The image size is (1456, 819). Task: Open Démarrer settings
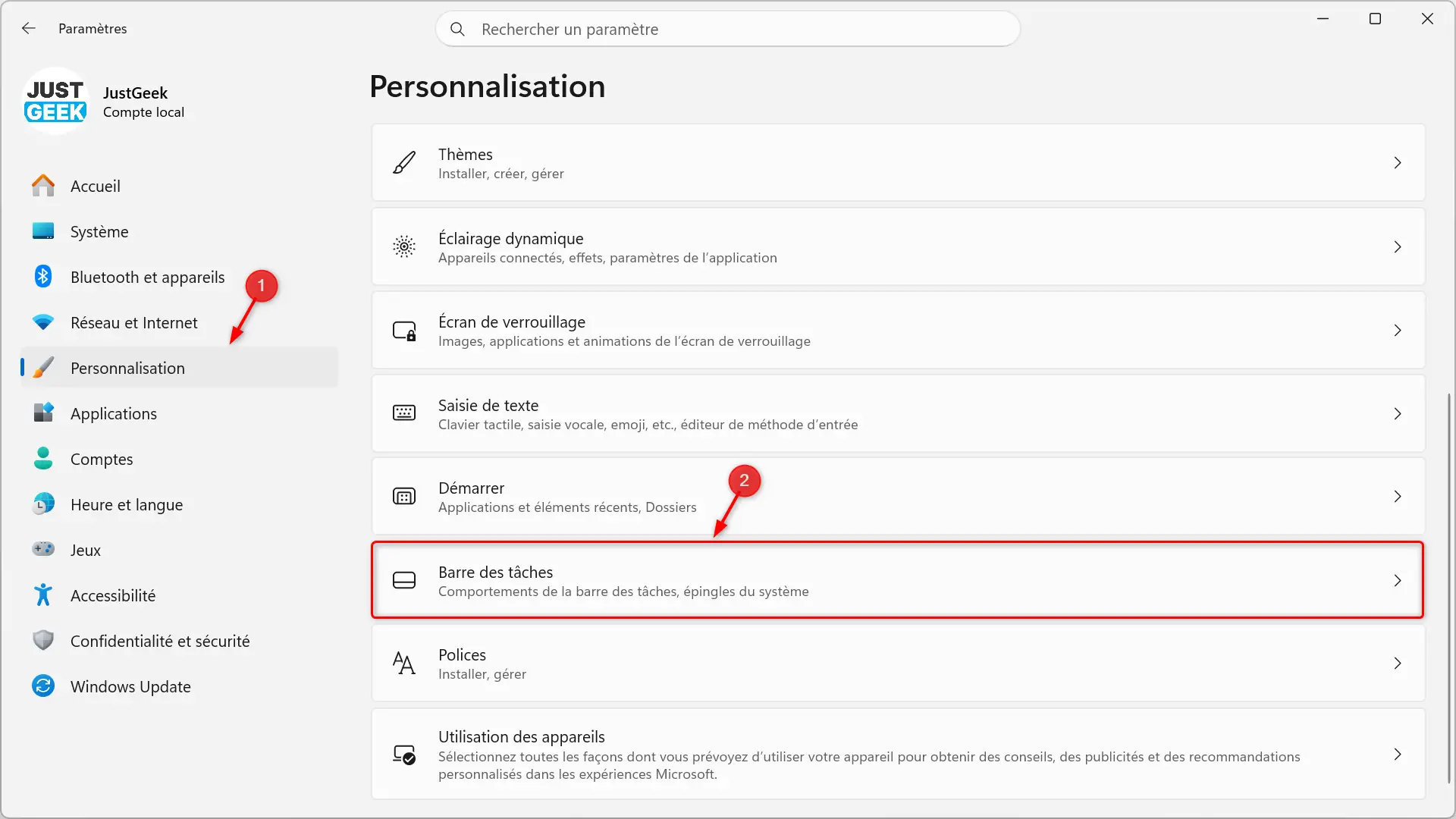pyautogui.click(x=899, y=497)
